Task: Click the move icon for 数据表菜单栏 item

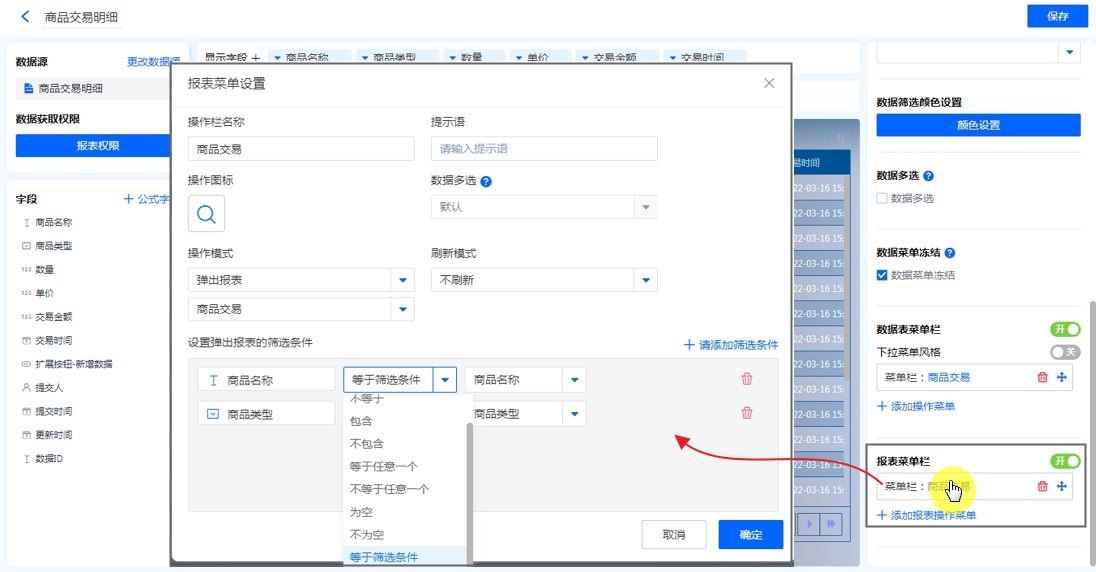Action: tap(1061, 377)
